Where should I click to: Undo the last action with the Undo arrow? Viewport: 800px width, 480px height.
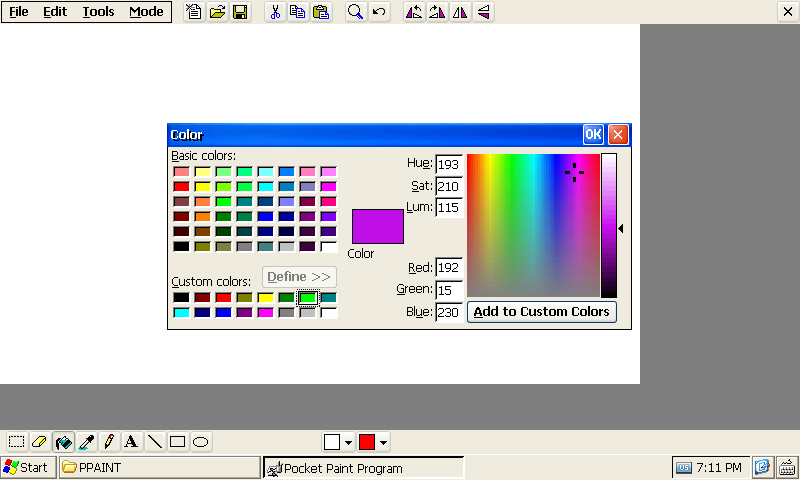[x=379, y=12]
